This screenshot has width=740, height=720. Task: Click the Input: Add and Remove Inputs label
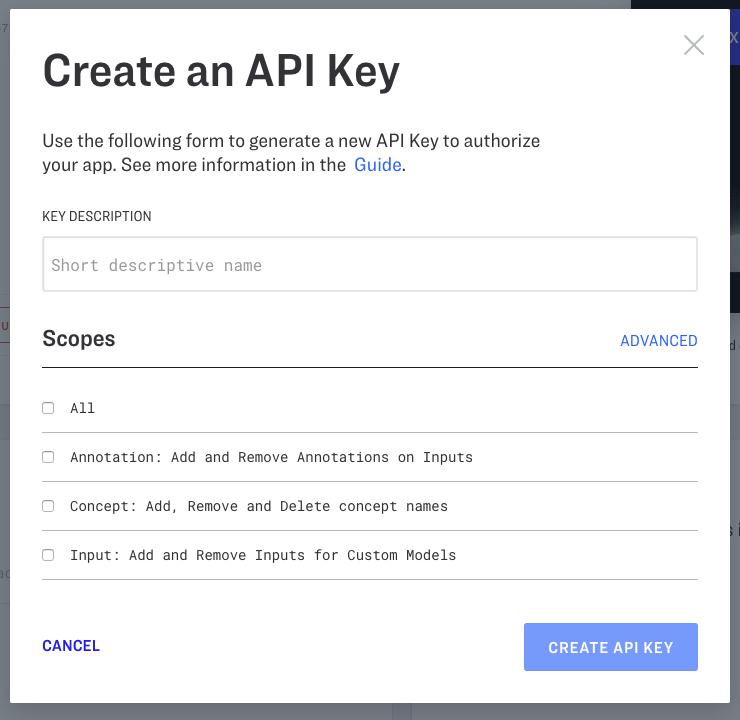coord(262,555)
